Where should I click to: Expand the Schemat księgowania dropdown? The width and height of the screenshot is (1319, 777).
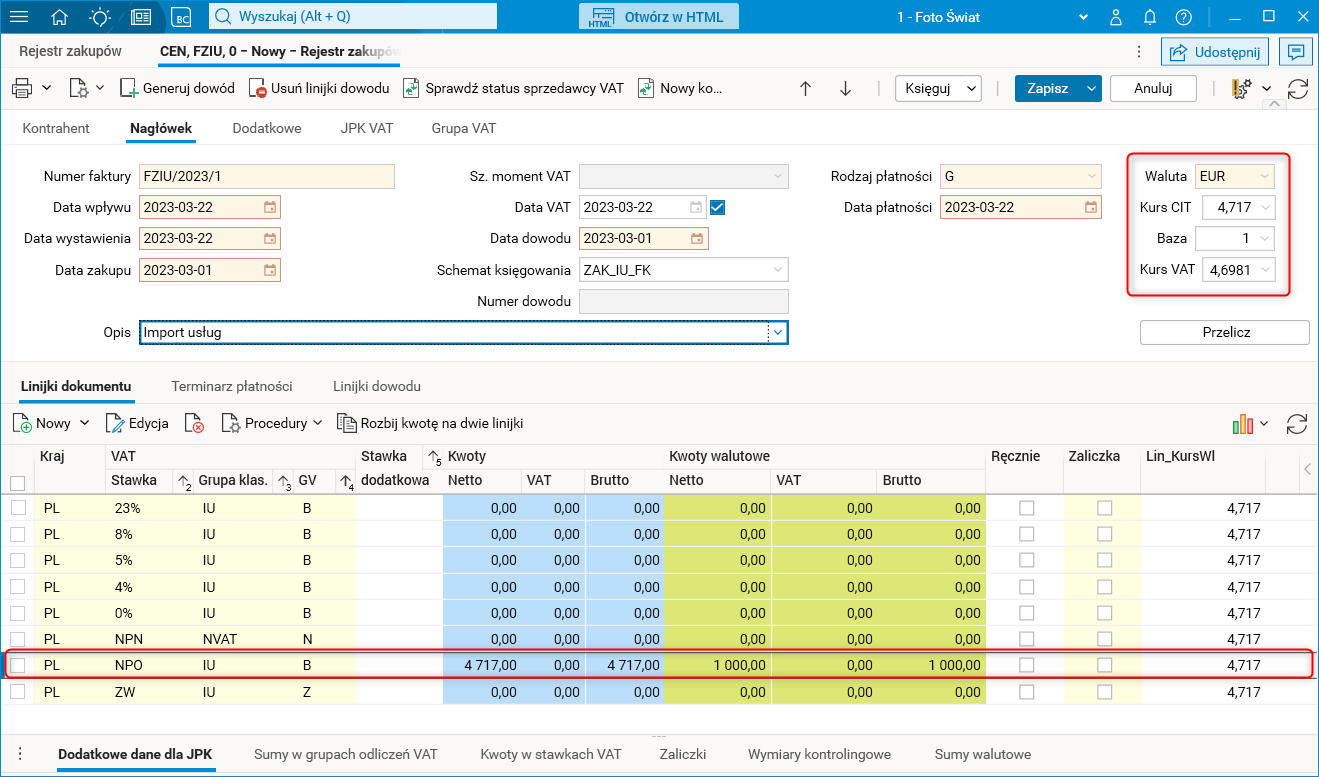tap(777, 270)
